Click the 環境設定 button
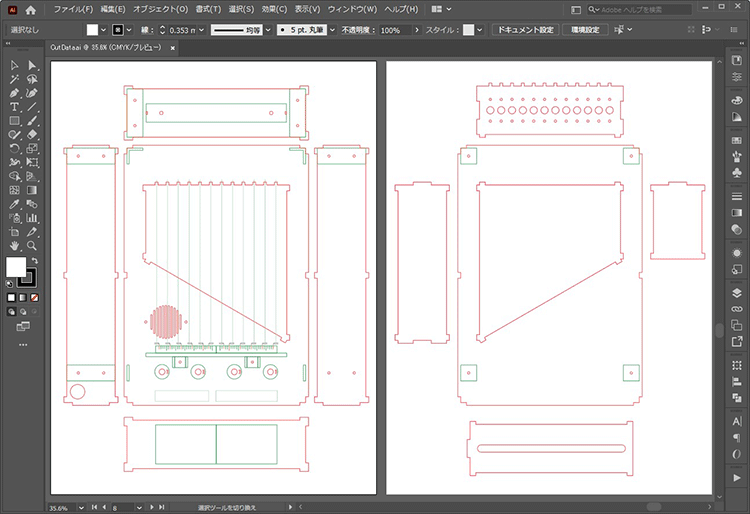 (x=585, y=30)
